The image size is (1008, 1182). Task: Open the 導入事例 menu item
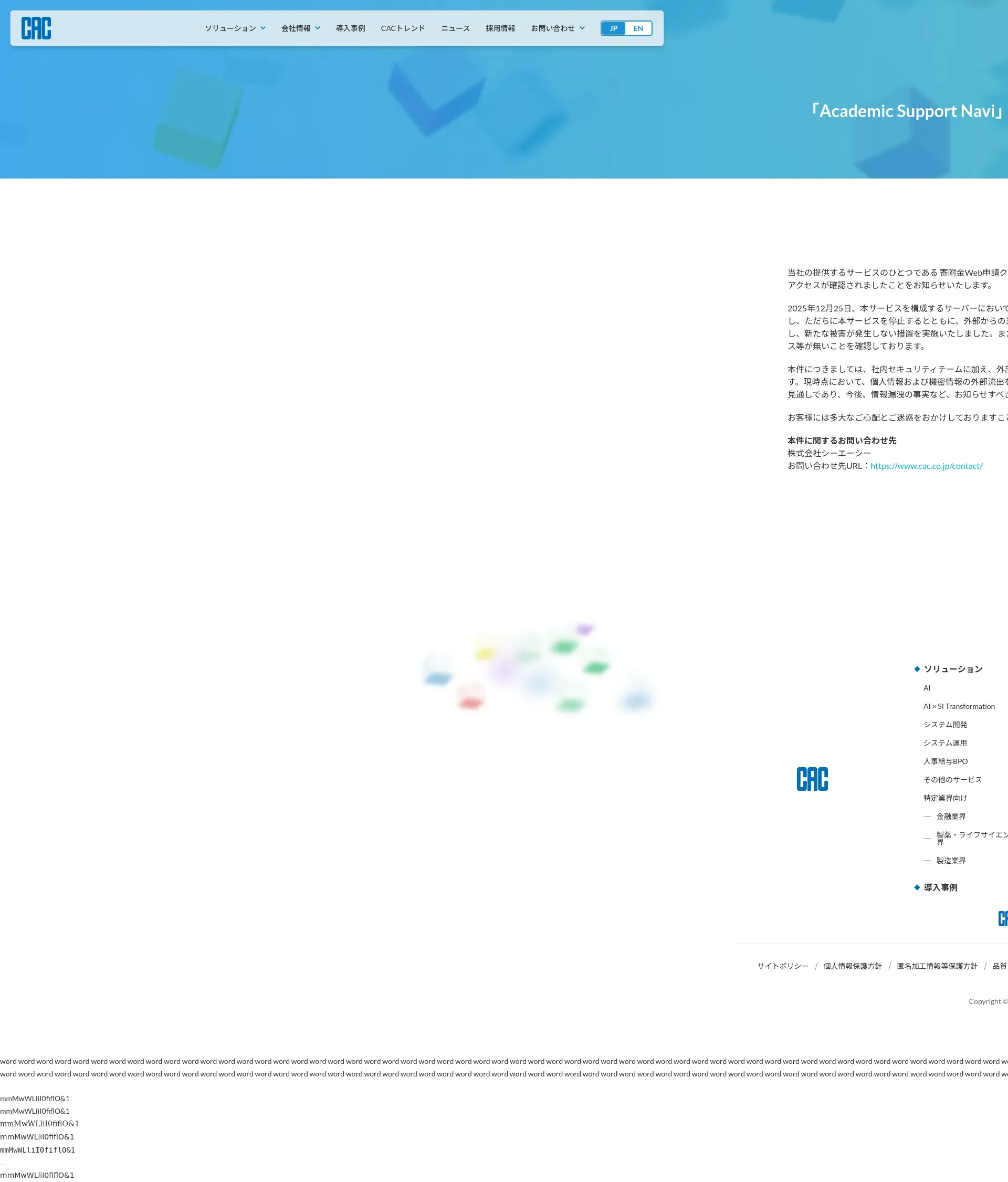click(x=350, y=28)
